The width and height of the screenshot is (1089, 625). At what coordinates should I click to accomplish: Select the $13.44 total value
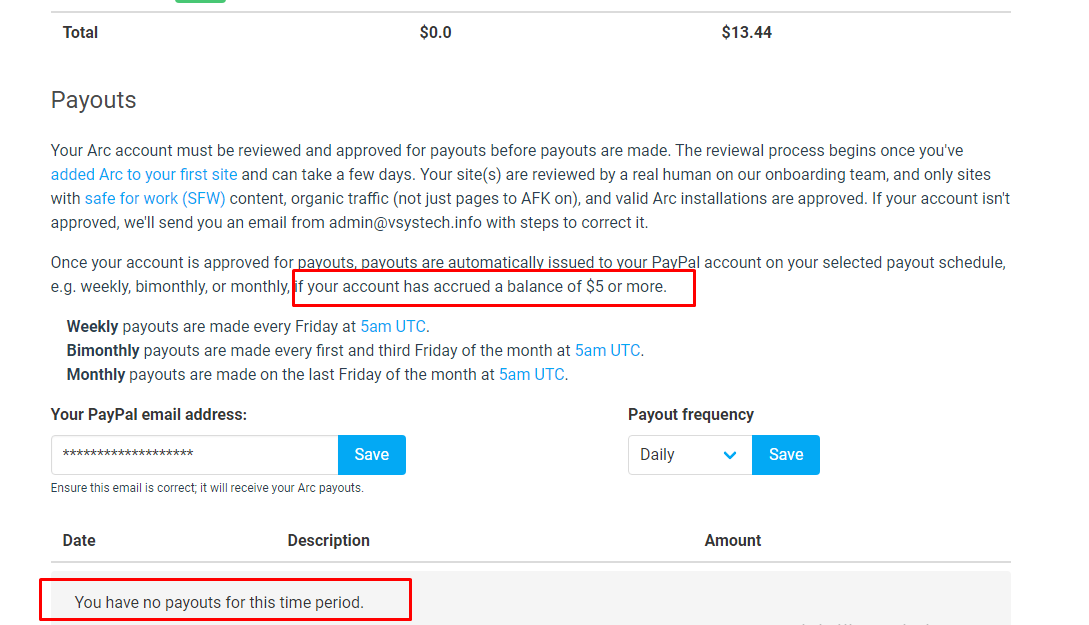click(x=746, y=33)
